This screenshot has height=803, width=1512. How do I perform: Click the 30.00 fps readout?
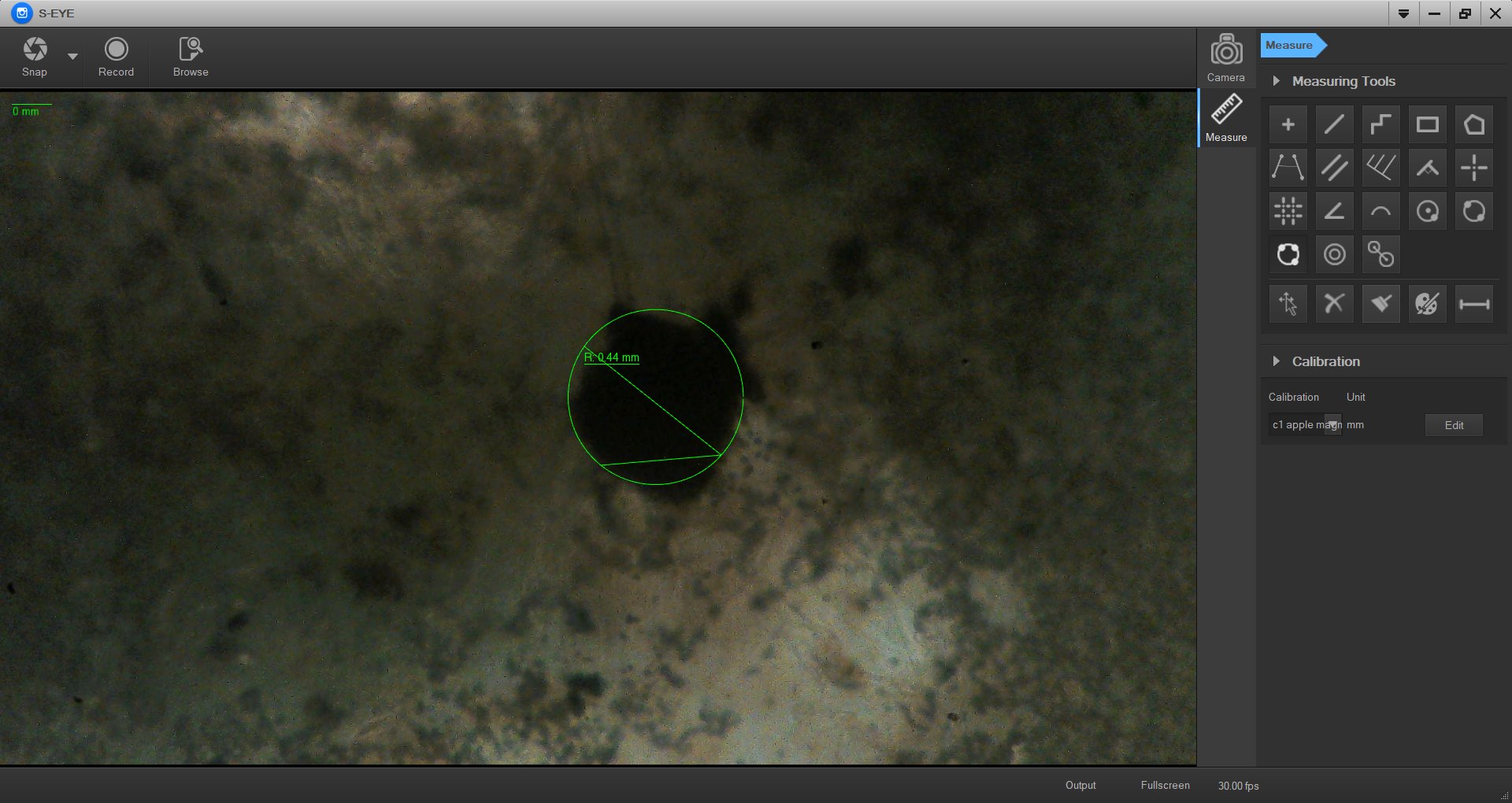click(x=1239, y=786)
